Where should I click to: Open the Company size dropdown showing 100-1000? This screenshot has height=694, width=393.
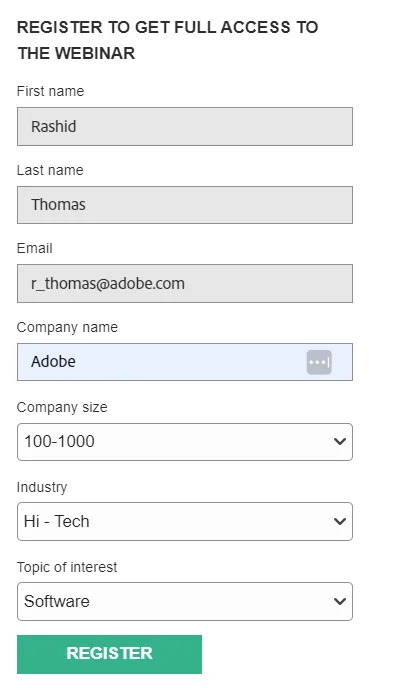point(185,442)
